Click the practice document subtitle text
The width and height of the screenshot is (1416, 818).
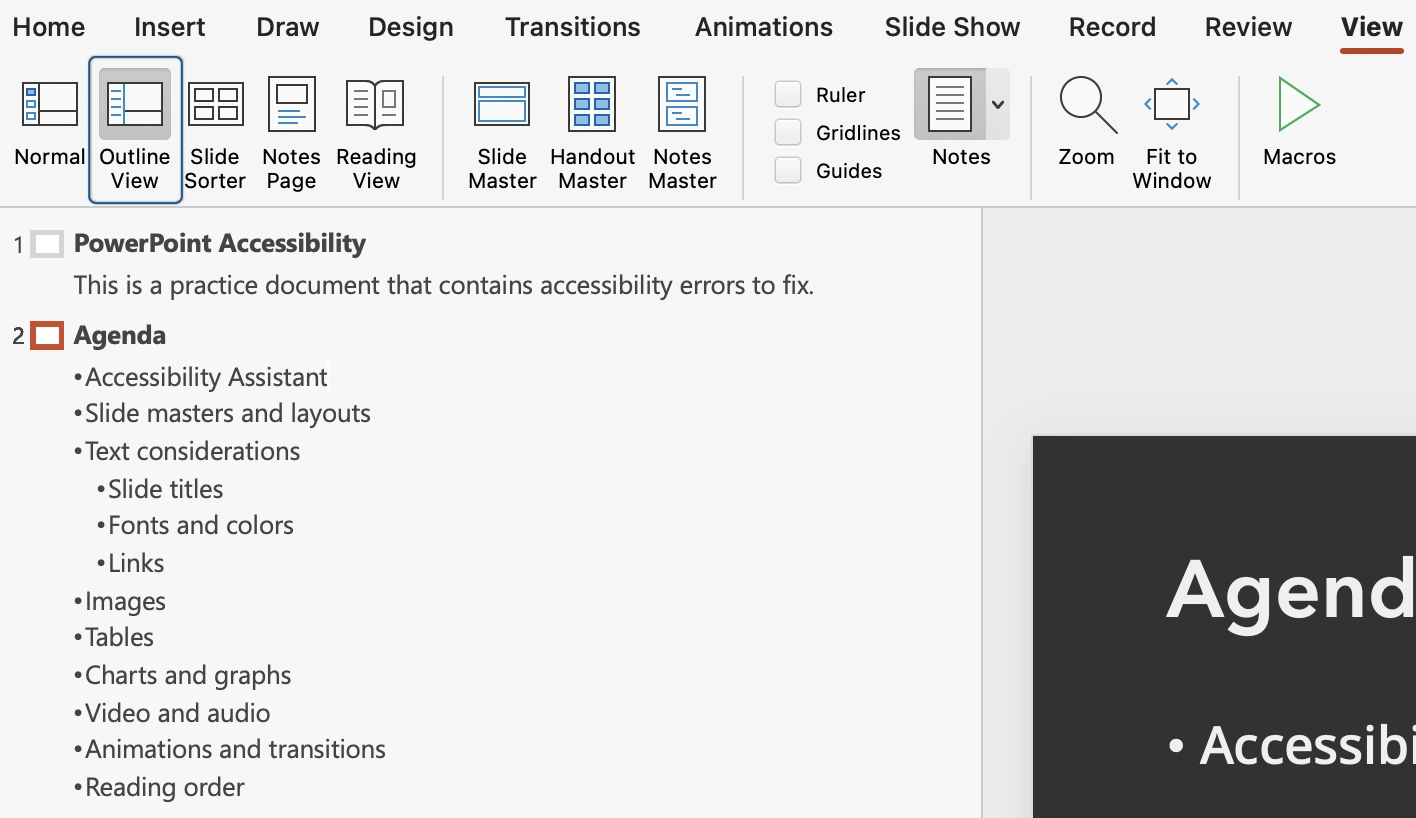(x=444, y=285)
